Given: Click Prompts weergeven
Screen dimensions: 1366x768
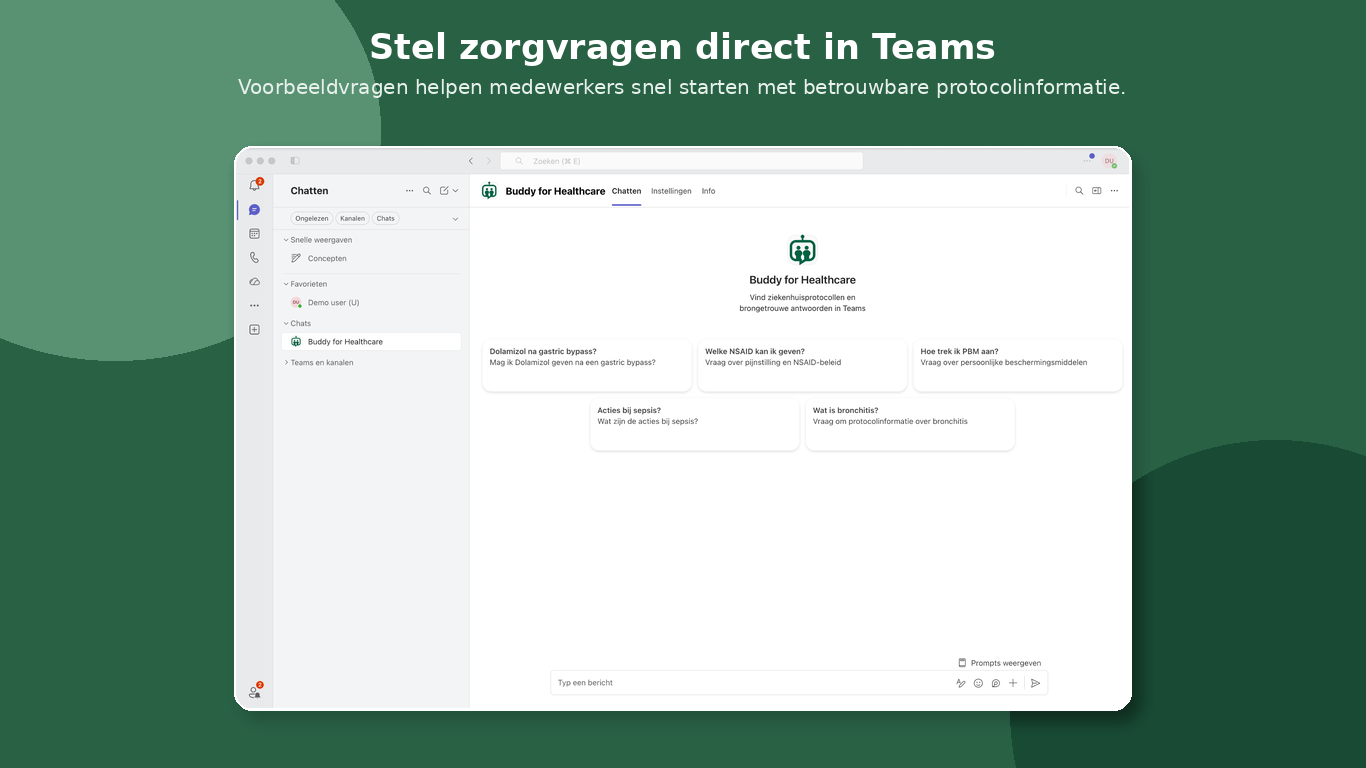Looking at the screenshot, I should click(999, 663).
